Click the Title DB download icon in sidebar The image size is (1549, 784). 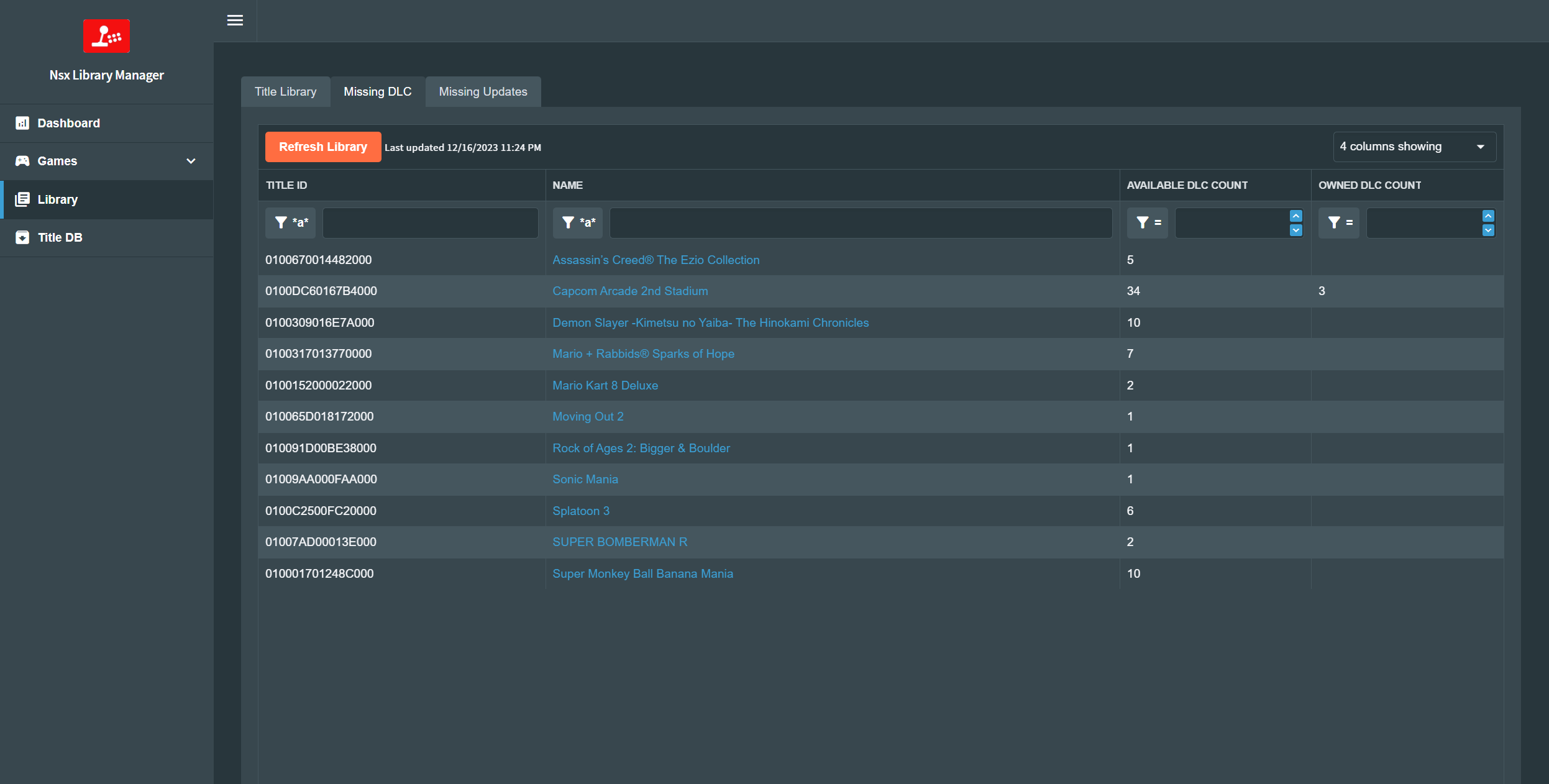22,237
